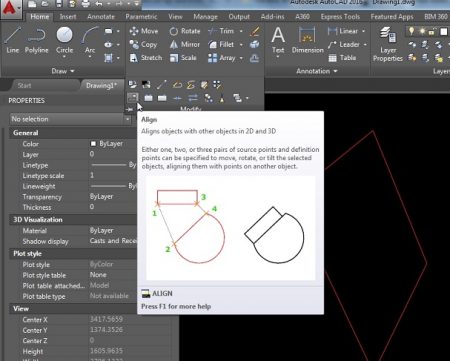
Task: Open the Layer Properties manager
Action: 388,44
